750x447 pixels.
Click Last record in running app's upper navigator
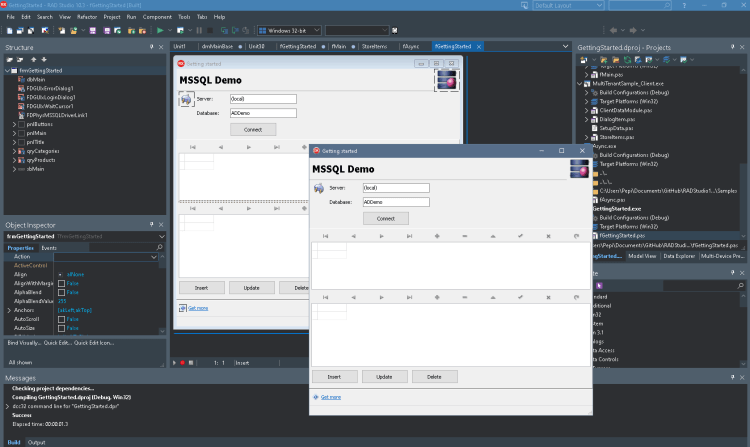coord(409,236)
